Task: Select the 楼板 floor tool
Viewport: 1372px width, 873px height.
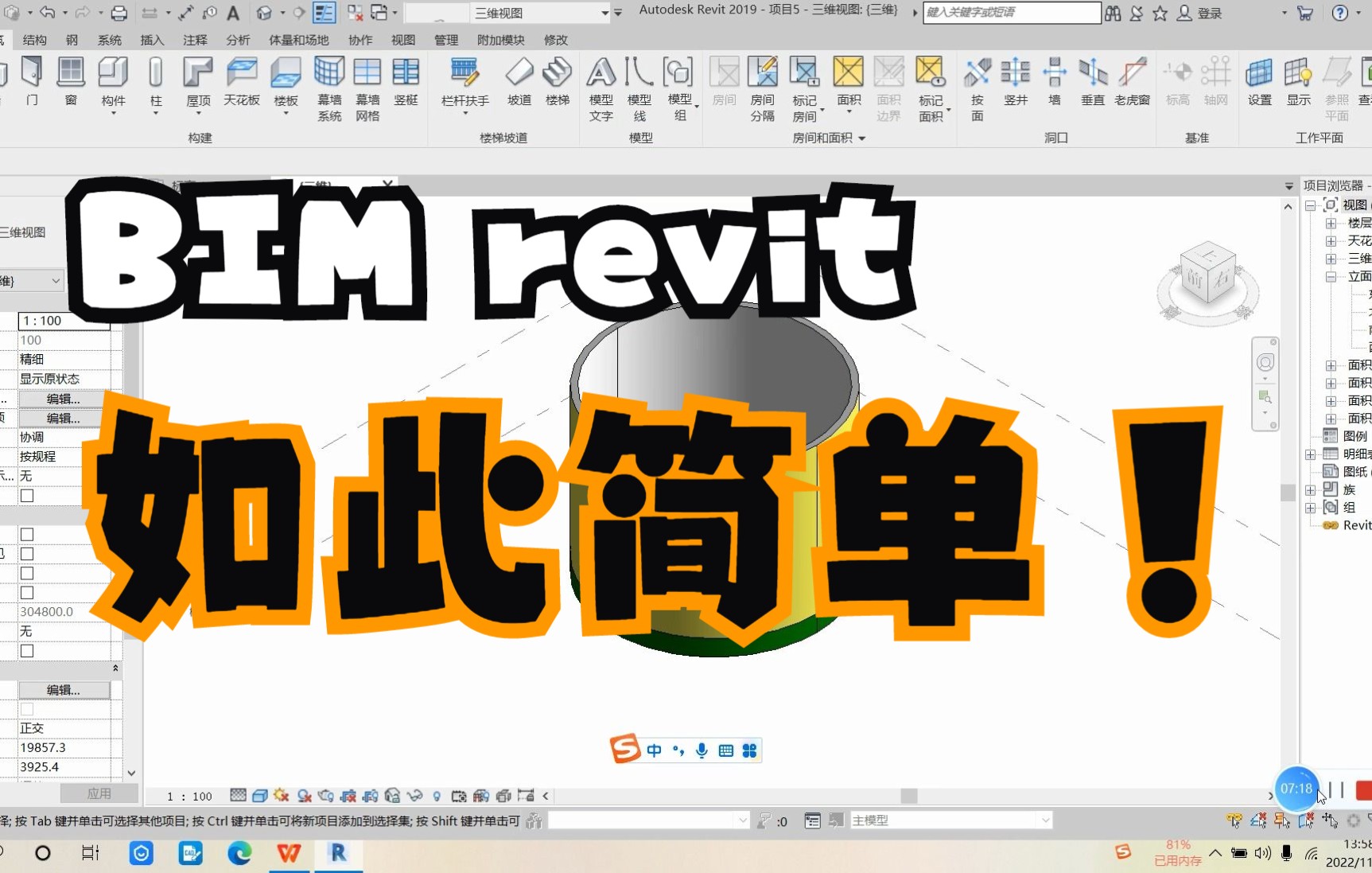Action: click(x=286, y=85)
